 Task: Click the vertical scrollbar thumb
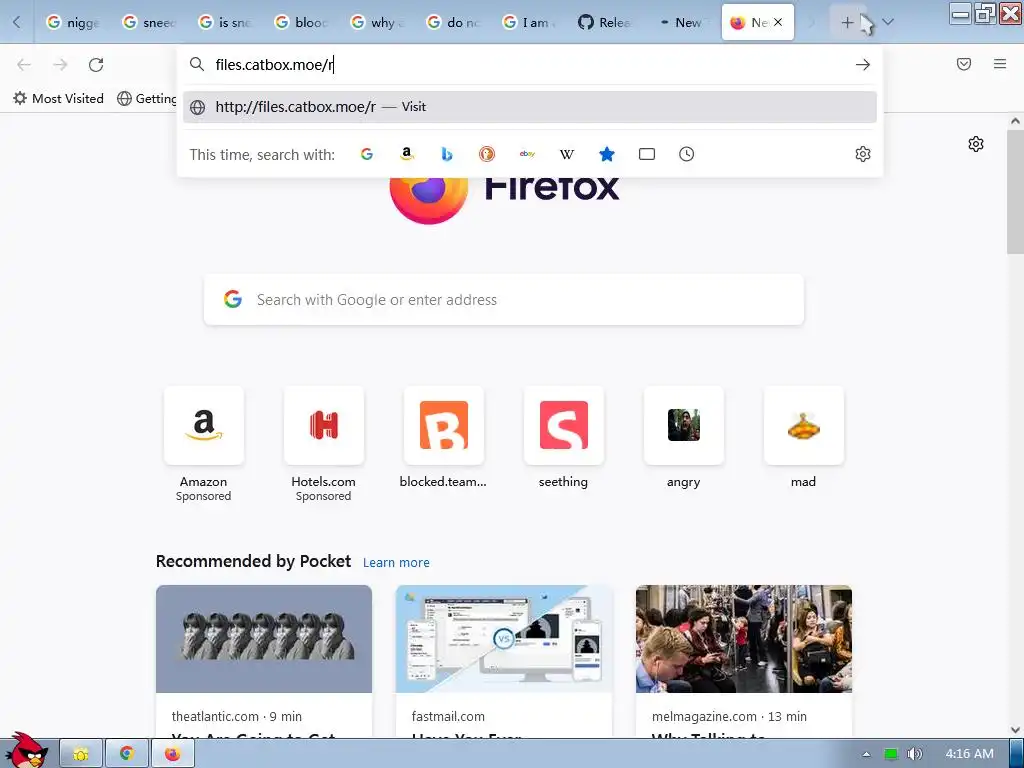click(1015, 191)
